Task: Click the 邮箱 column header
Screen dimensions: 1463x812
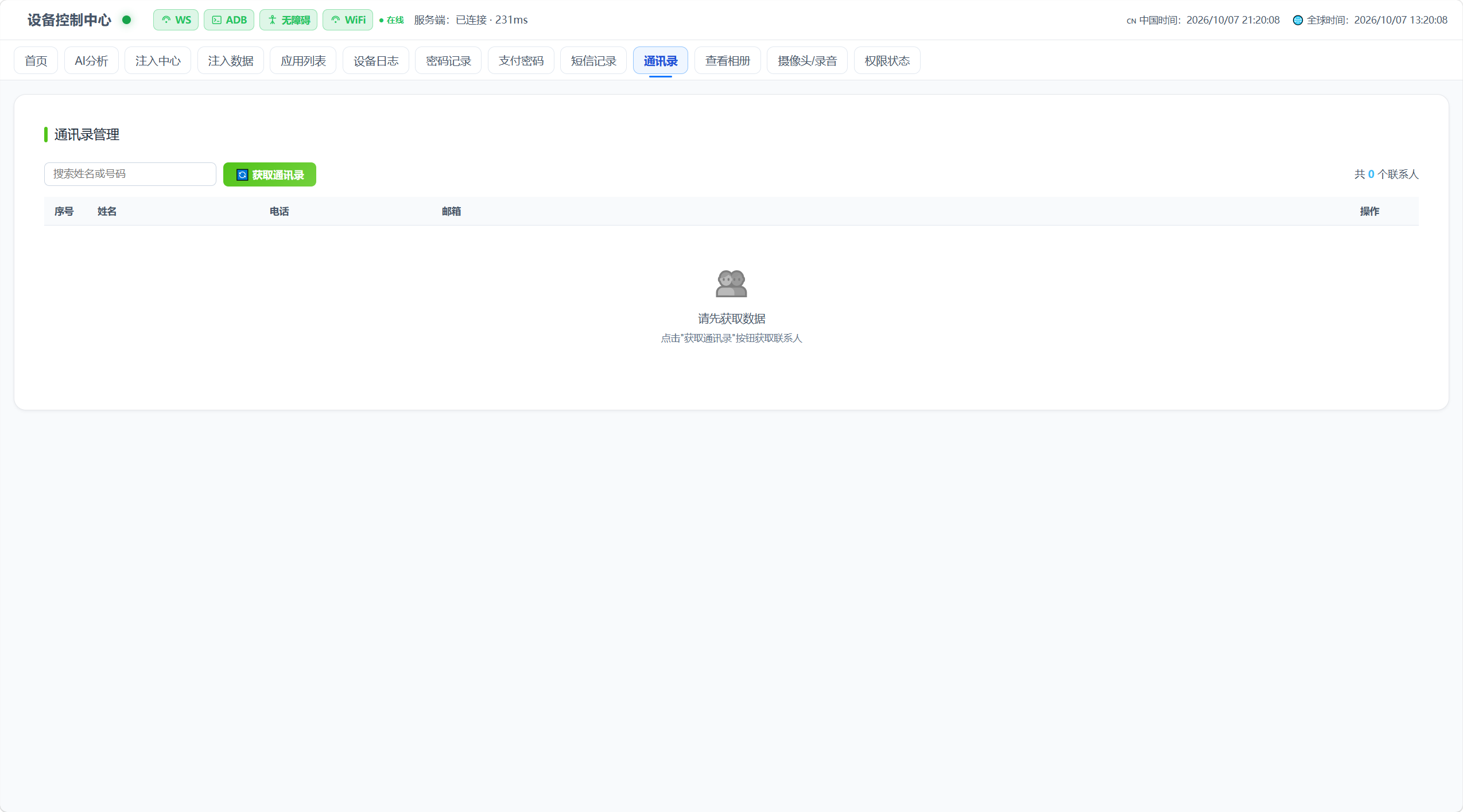Action: [x=451, y=212]
